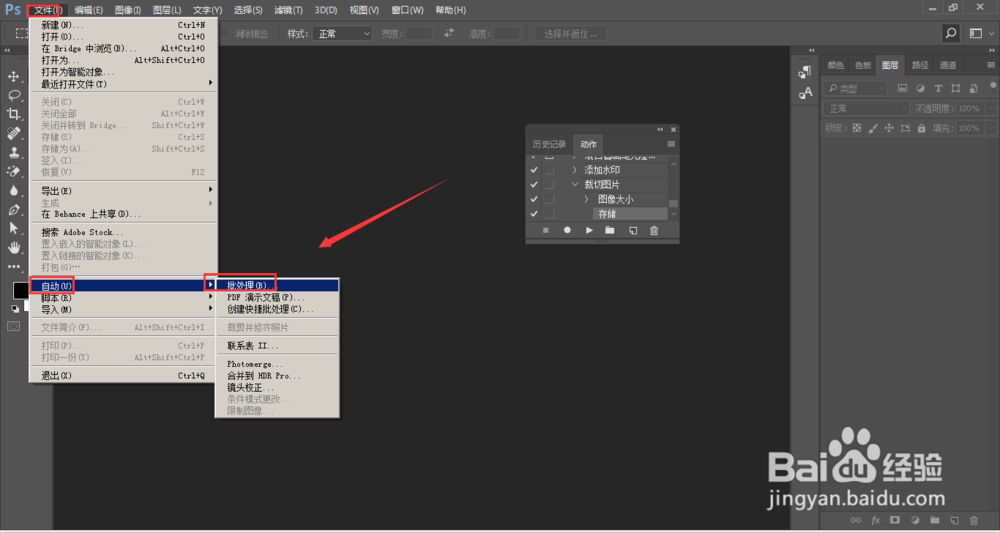Select the Path Selection arrow tool

pos(13,228)
